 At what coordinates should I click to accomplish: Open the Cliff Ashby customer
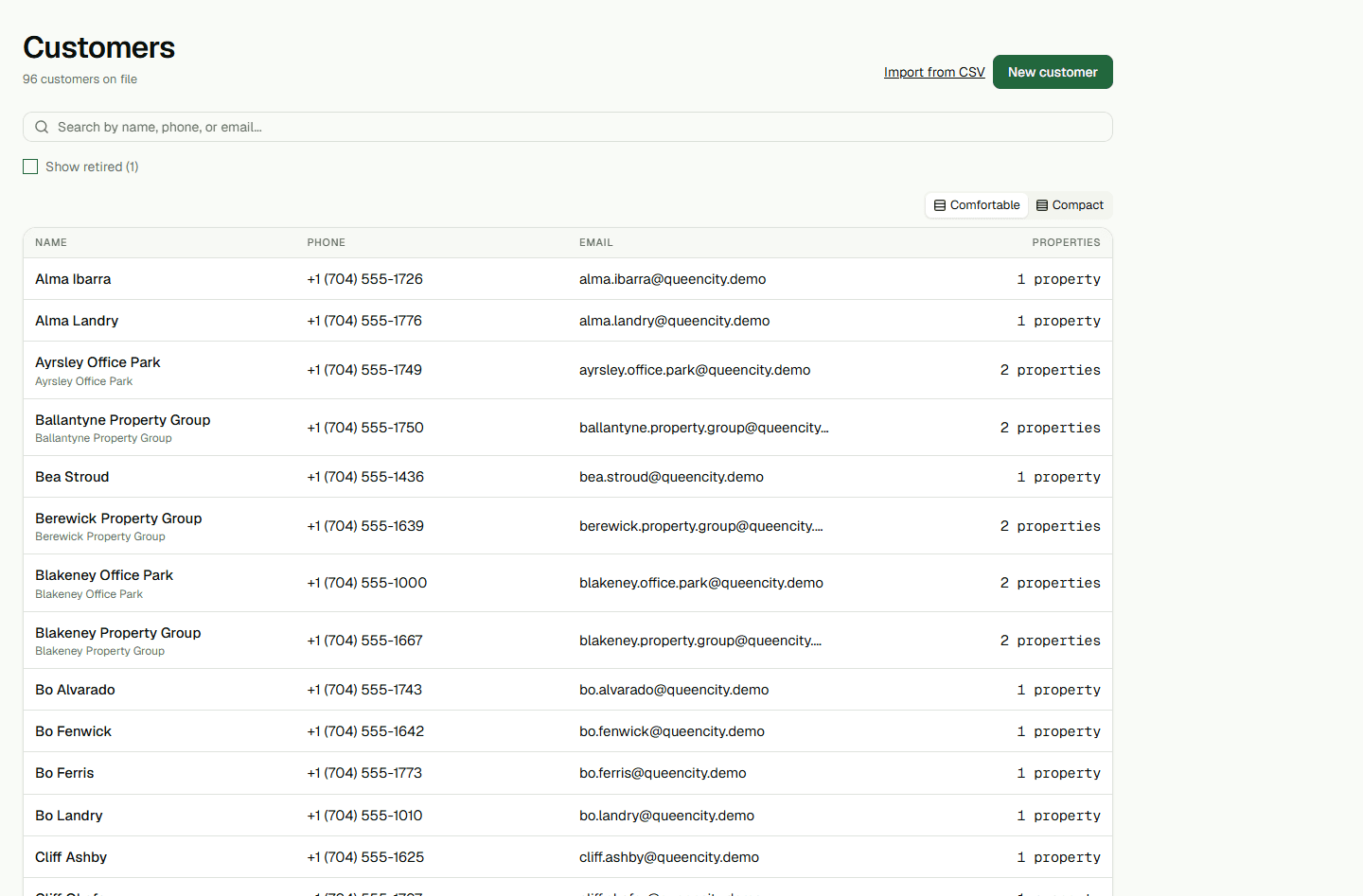pos(71,857)
